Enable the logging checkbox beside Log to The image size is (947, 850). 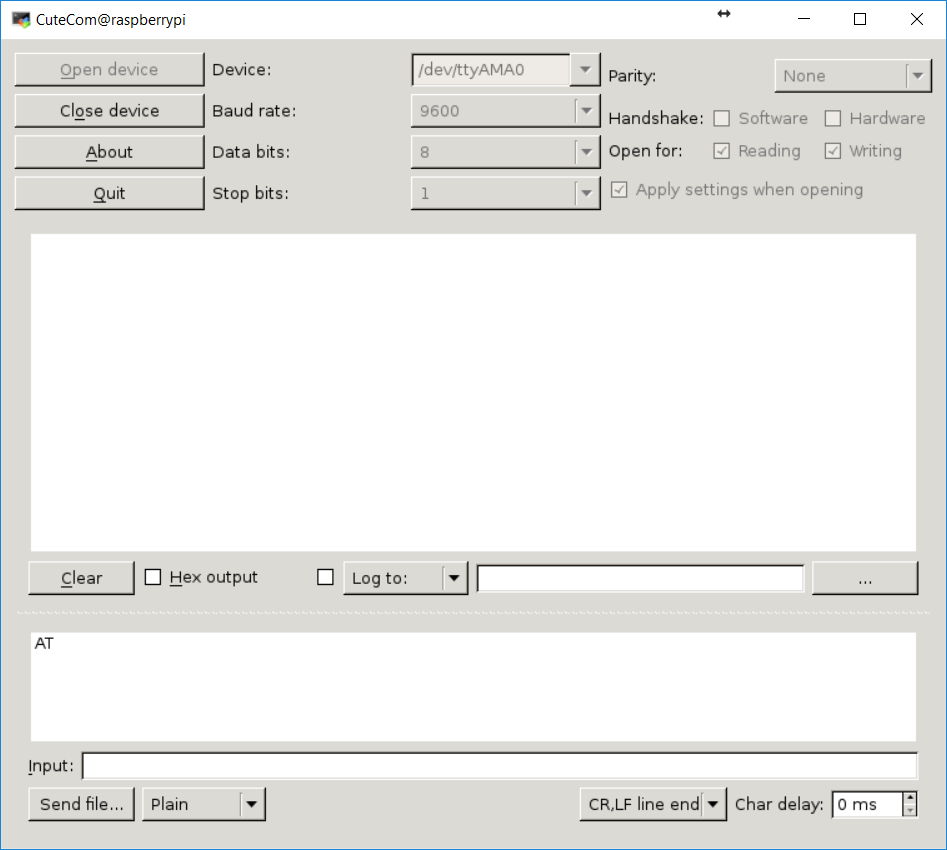pyautogui.click(x=325, y=578)
